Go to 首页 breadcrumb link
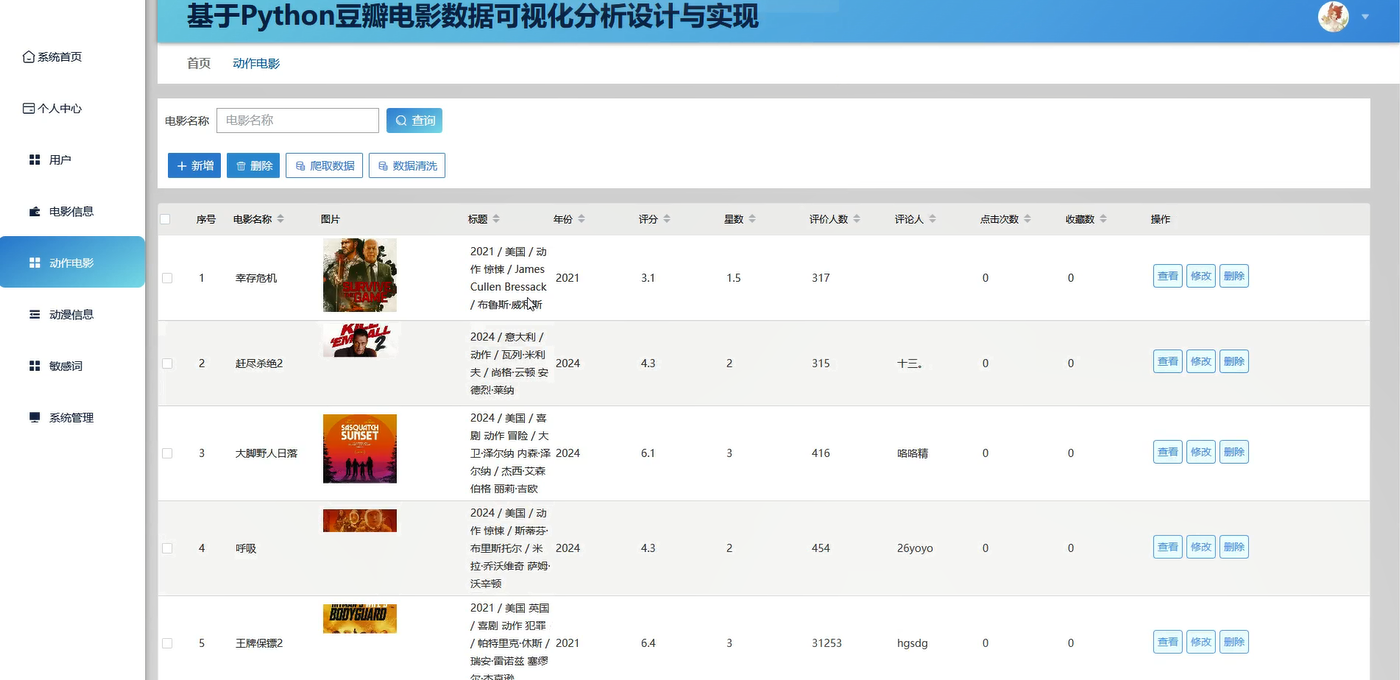The width and height of the screenshot is (1400, 680). [199, 63]
